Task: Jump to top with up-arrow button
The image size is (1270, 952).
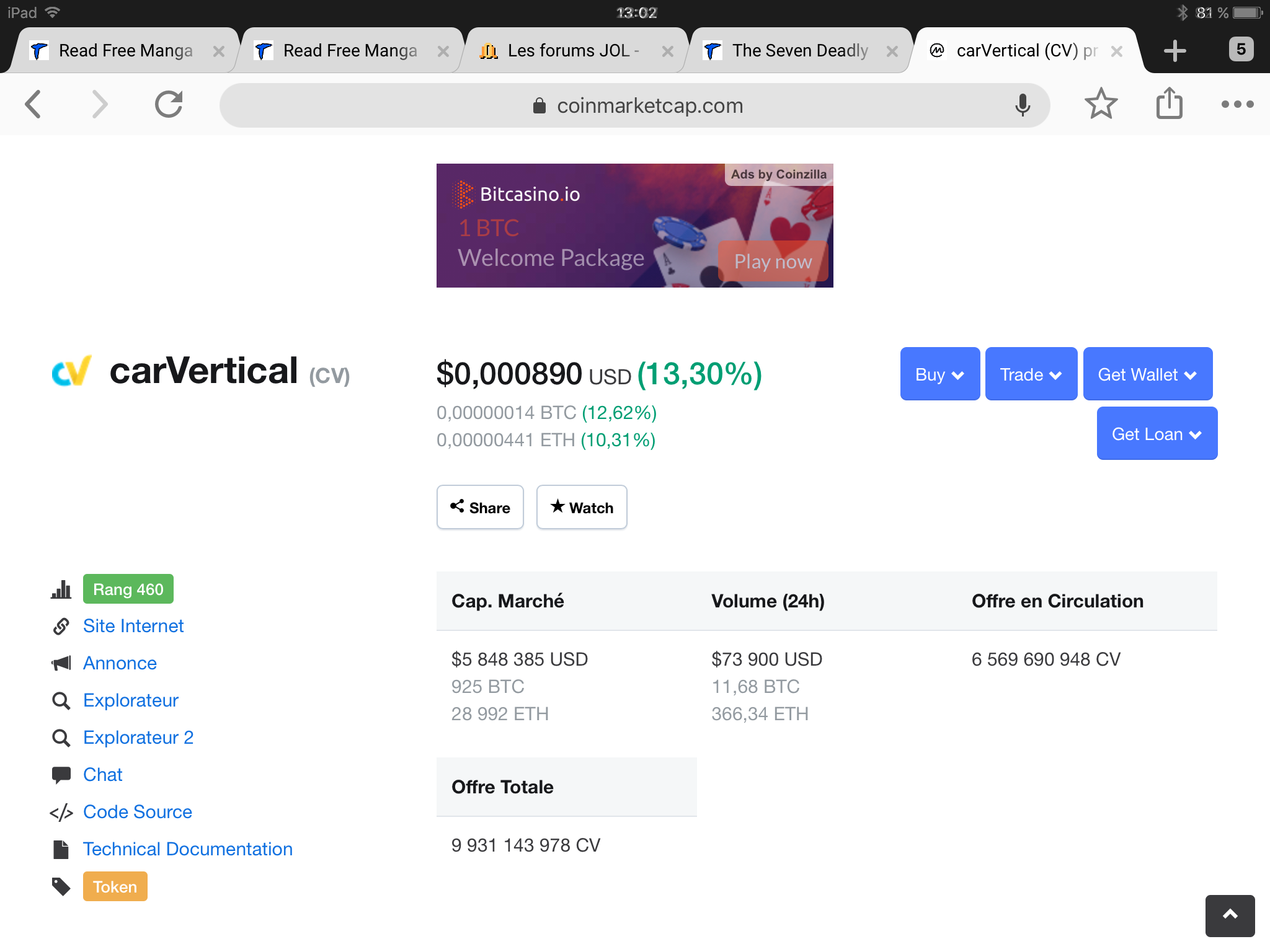Action: point(1230,915)
